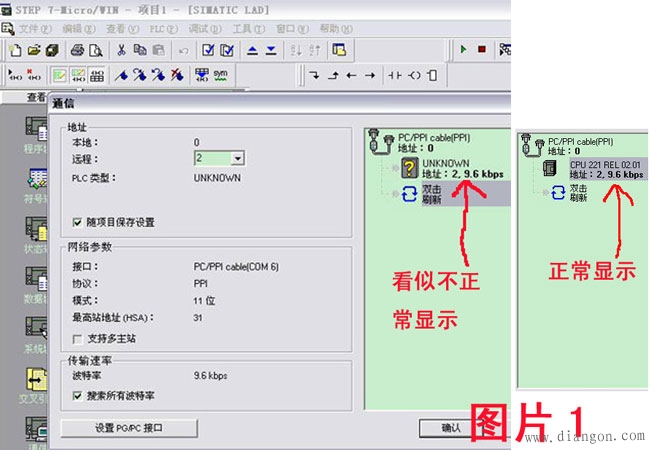Enable 支持多主站 checkbox
The height and width of the screenshot is (450, 650).
pos(77,340)
